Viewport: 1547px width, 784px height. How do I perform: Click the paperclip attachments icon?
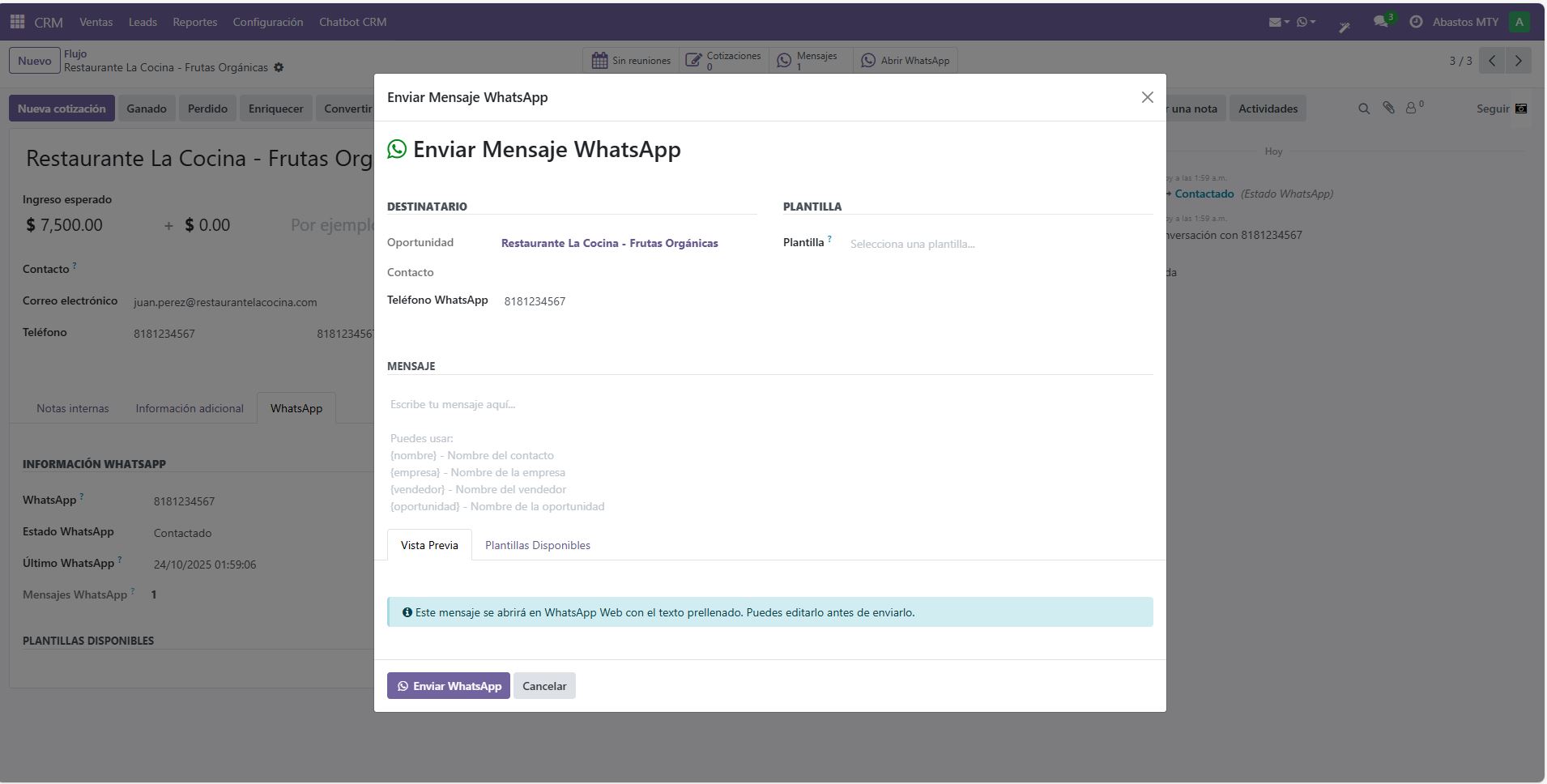(x=1388, y=108)
